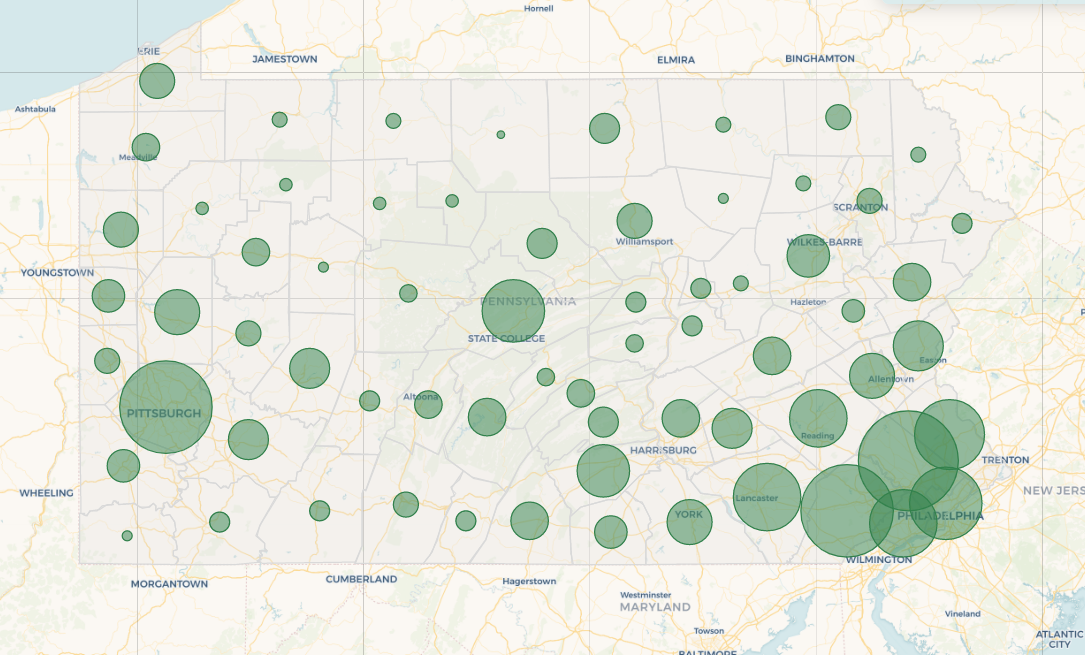
Task: Click the large Pittsburgh bubble
Action: point(166,407)
